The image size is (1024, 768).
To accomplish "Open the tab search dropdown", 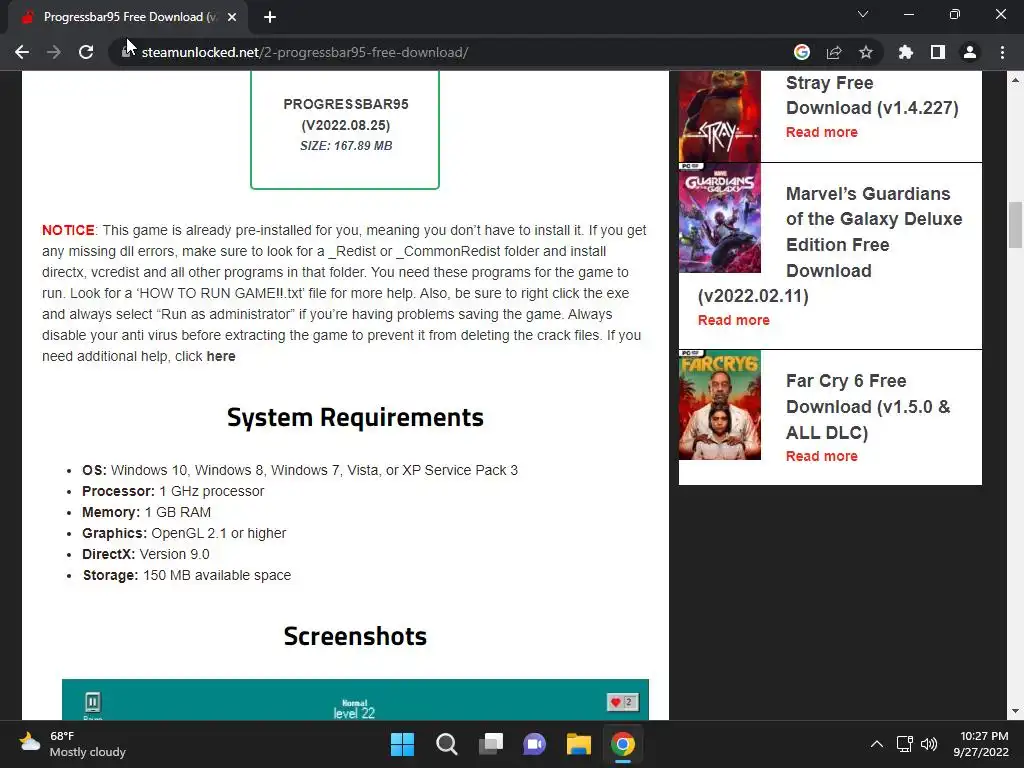I will point(863,14).
